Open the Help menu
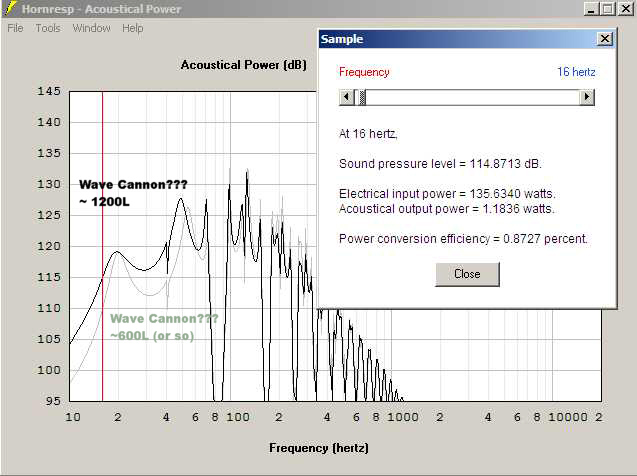 133,28
